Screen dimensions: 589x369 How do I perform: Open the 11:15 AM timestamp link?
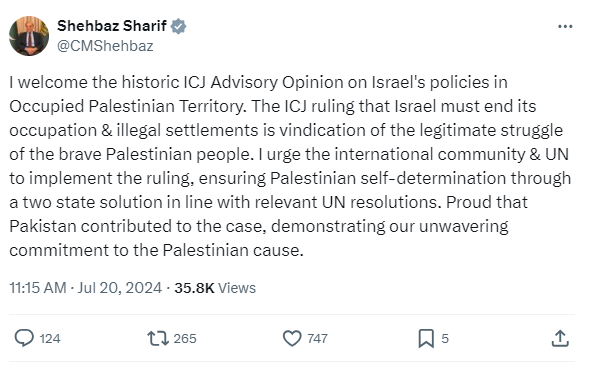[38, 288]
